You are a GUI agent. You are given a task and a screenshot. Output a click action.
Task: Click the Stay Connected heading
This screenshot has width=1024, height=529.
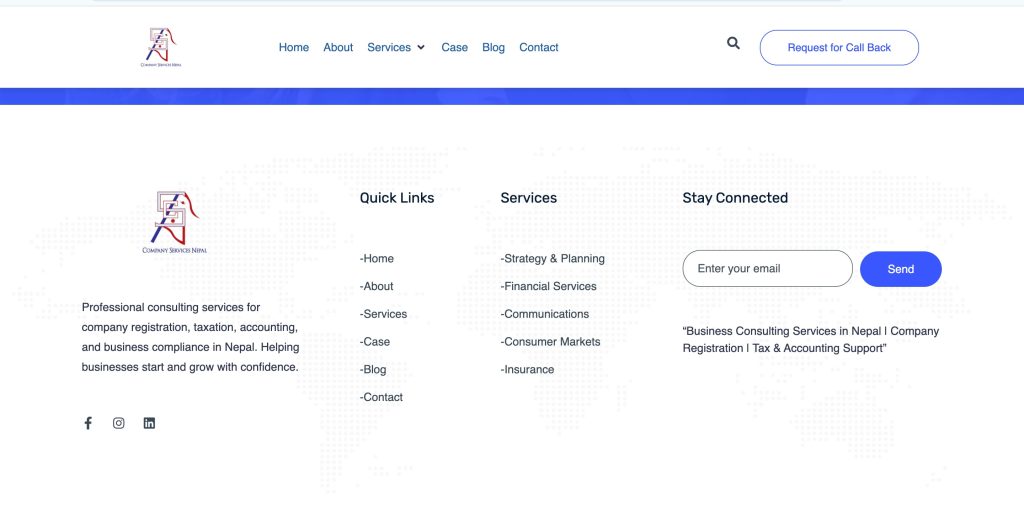(735, 198)
